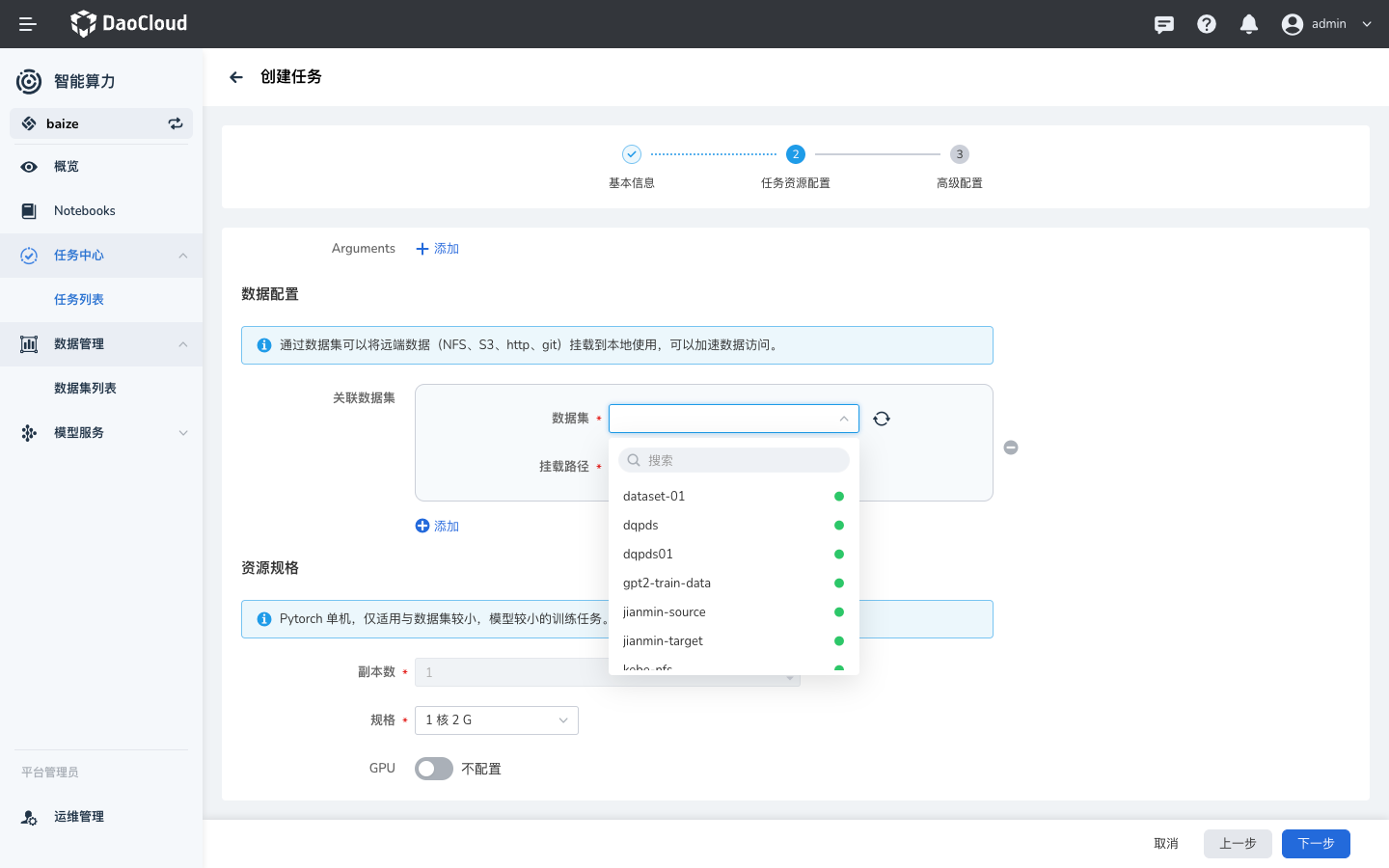1389x868 pixels.
Task: Toggle the GPU switch on
Action: 434,769
